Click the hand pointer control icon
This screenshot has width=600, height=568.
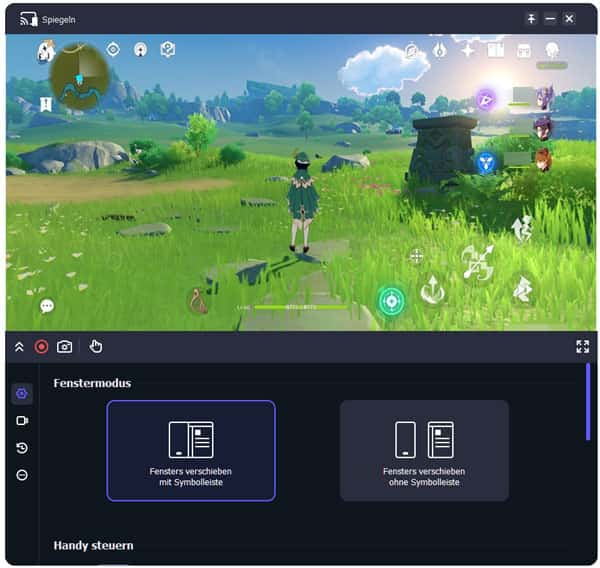click(96, 347)
